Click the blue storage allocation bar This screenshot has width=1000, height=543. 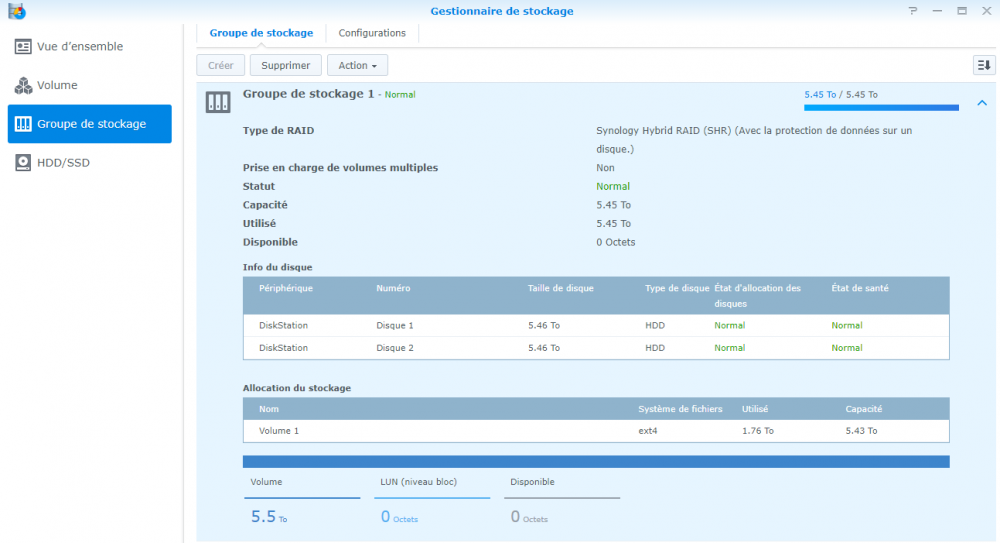point(596,461)
